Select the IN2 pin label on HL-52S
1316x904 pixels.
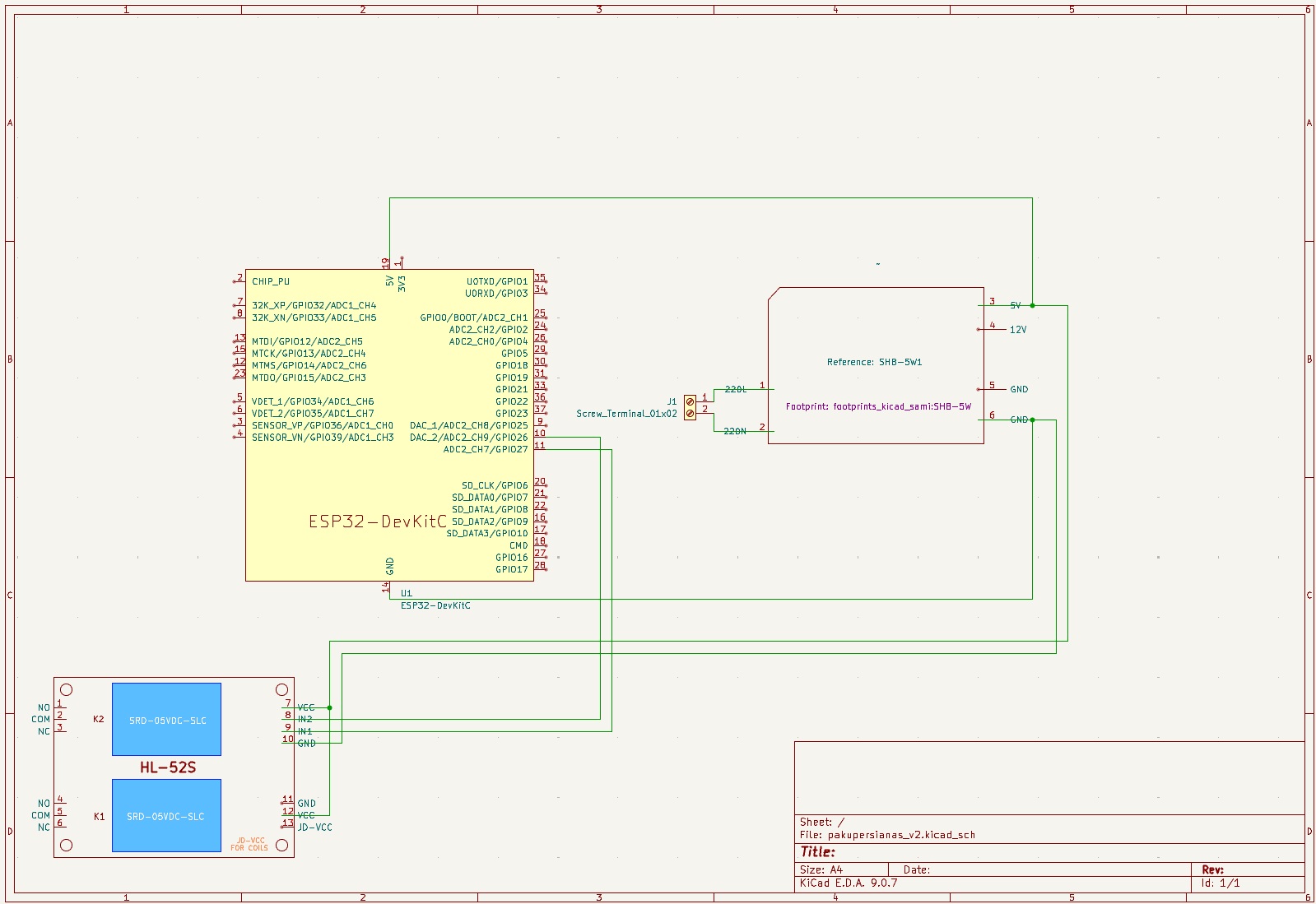305,720
